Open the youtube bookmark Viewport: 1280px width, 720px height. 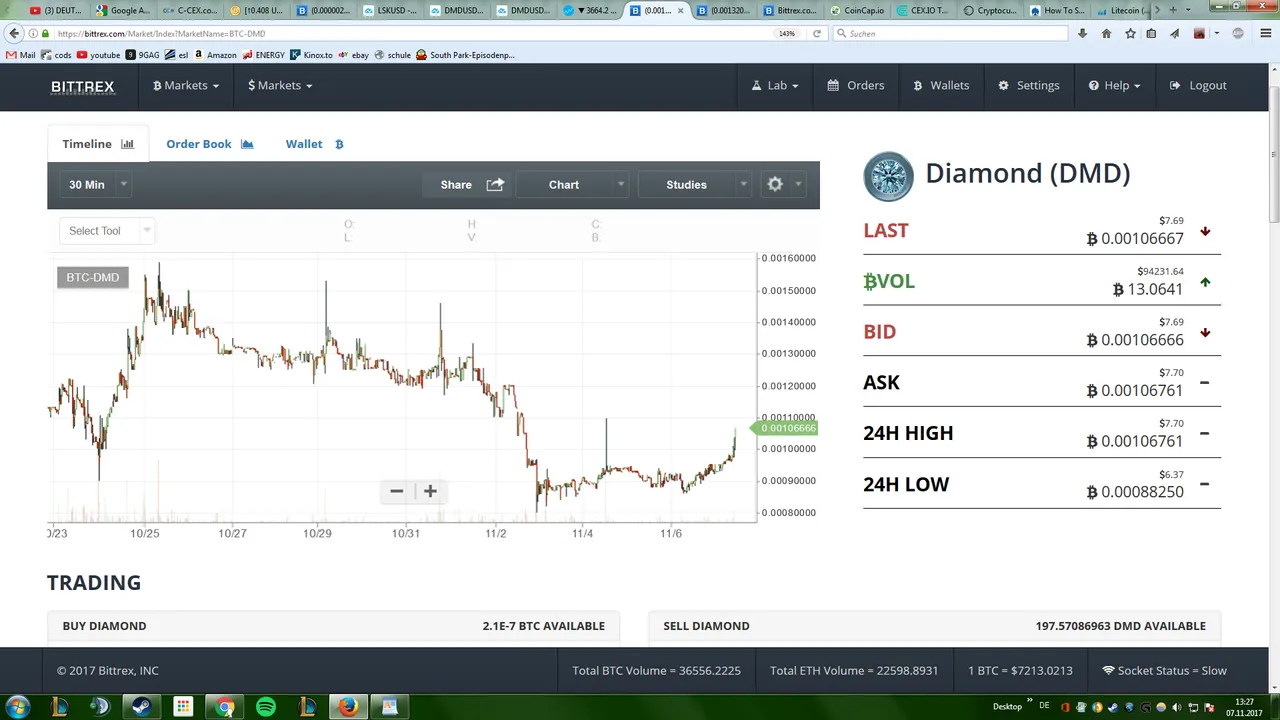[x=98, y=55]
